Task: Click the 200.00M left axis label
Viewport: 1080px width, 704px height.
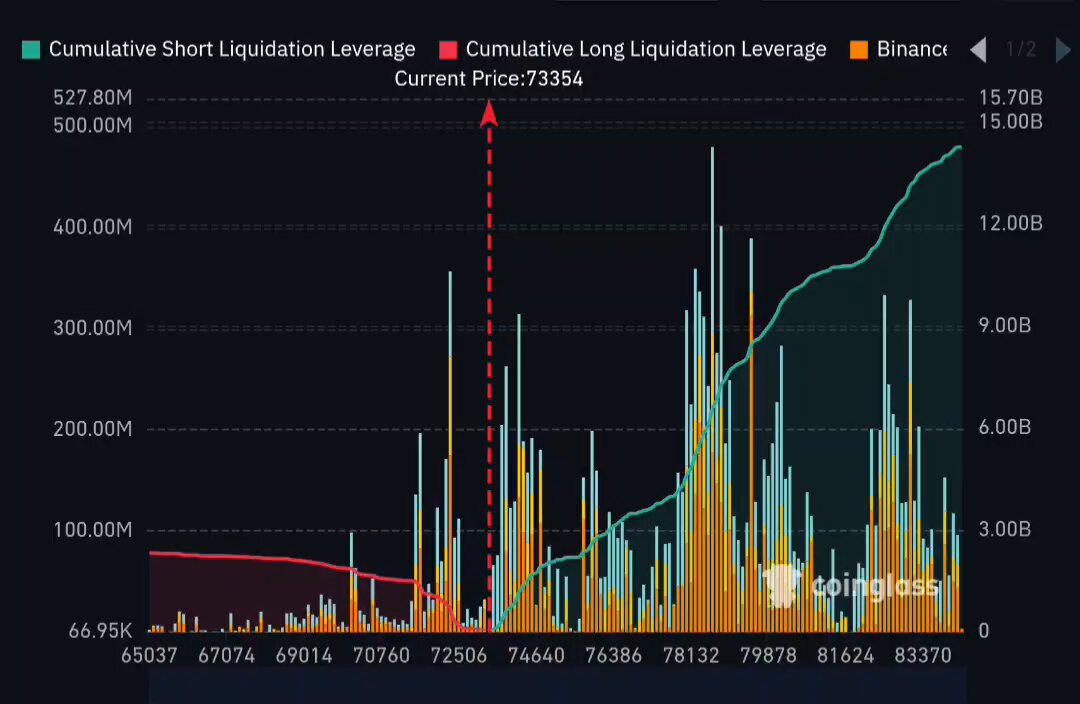Action: pos(93,429)
